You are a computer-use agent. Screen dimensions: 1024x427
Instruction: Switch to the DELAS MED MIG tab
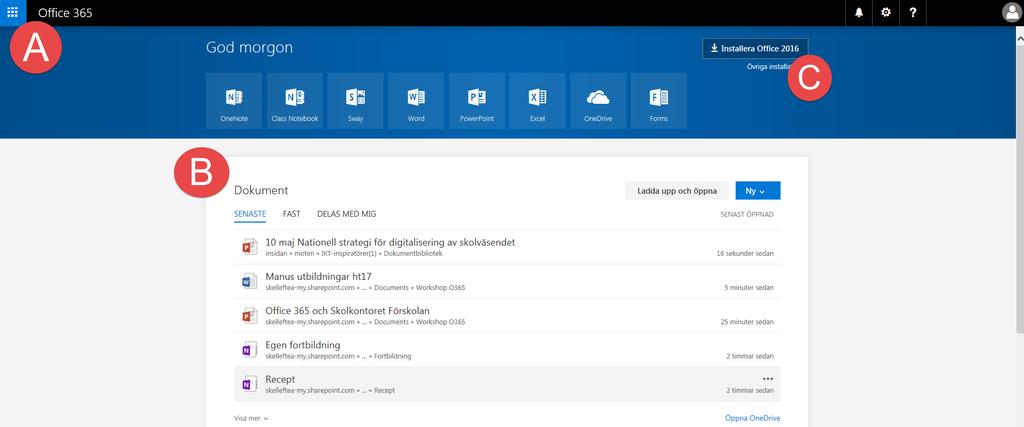pos(346,214)
